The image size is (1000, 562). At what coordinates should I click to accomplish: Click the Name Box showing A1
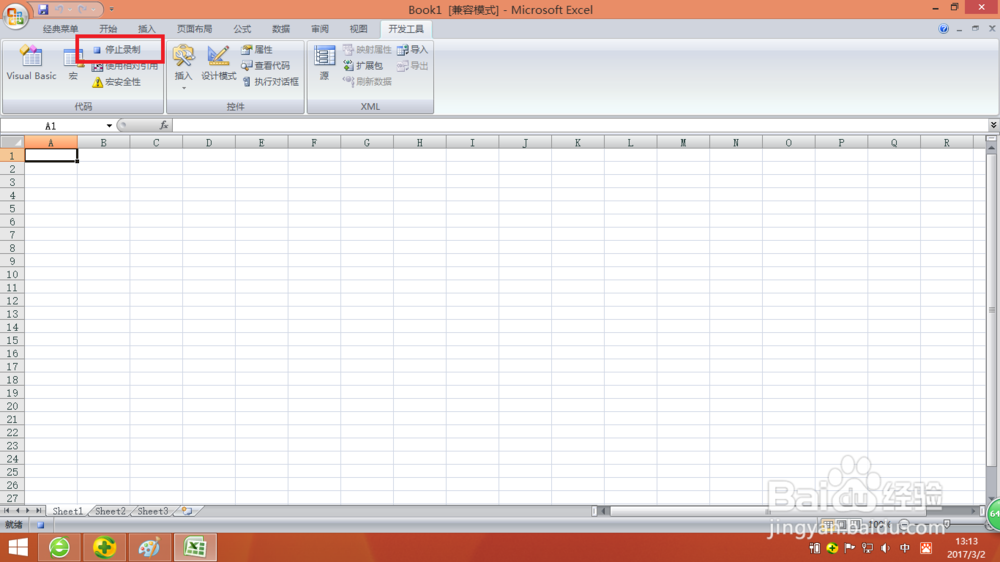52,126
